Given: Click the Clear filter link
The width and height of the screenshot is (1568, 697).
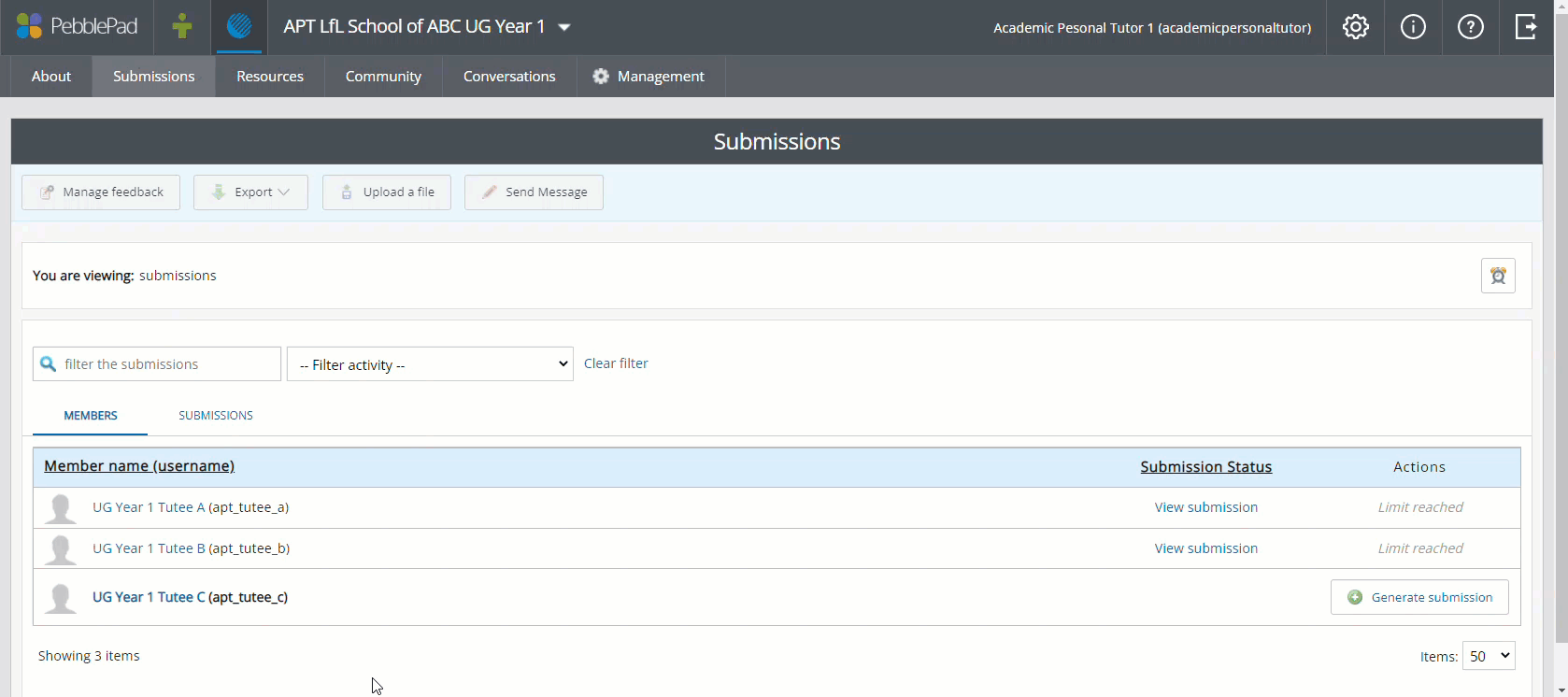Looking at the screenshot, I should [x=616, y=363].
